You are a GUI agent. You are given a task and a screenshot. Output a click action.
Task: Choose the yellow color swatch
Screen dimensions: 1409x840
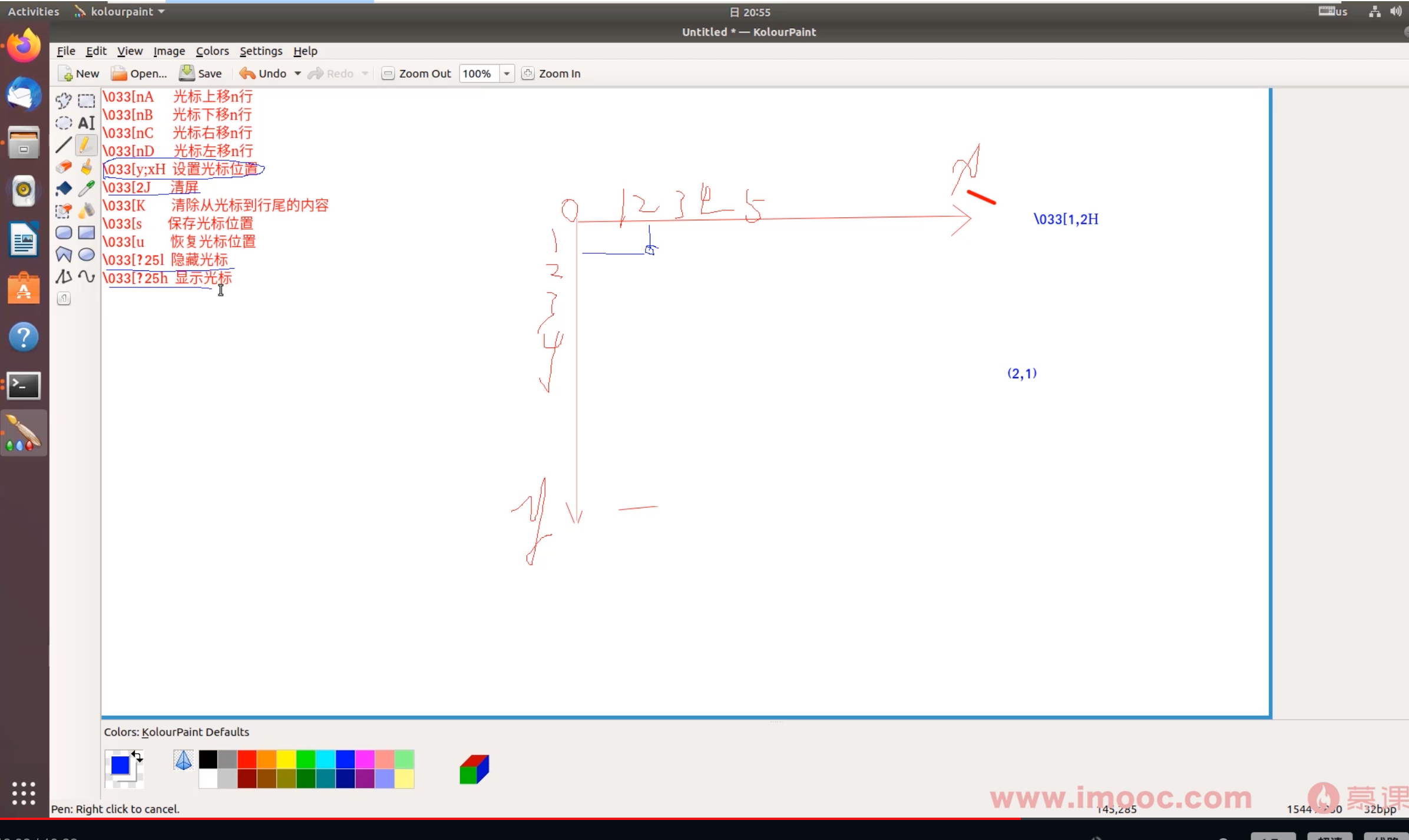286,759
